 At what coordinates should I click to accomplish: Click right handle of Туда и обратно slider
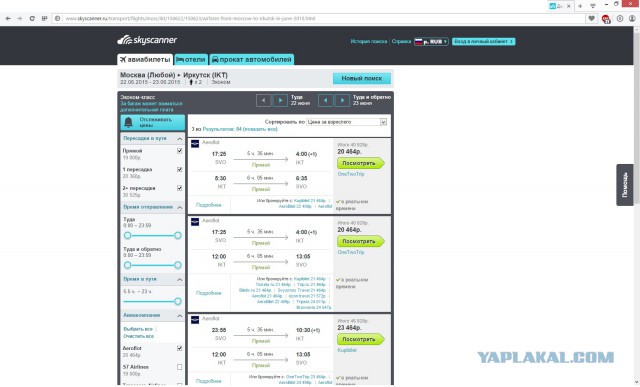[x=178, y=265]
